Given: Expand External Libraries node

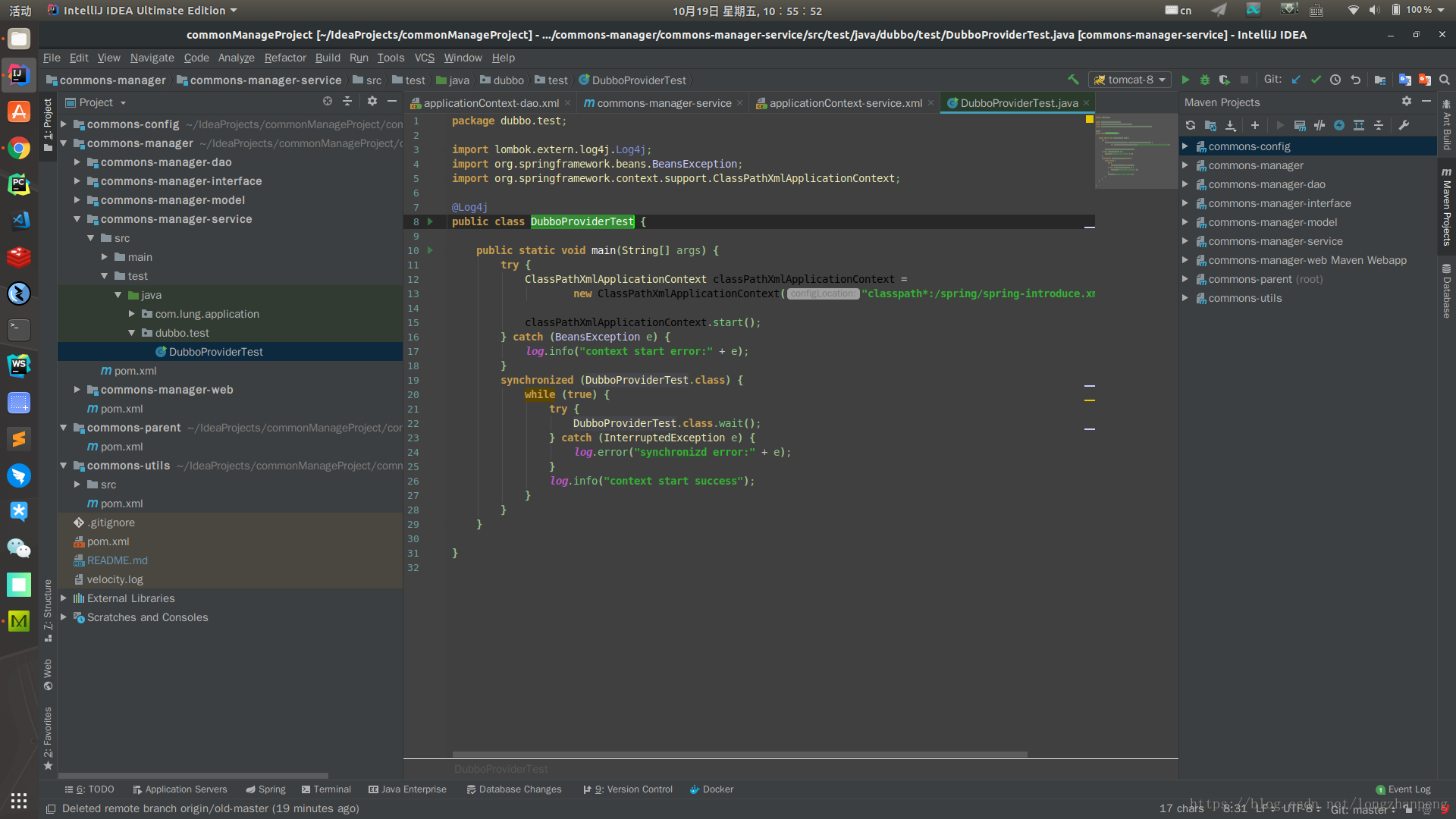Looking at the screenshot, I should [64, 598].
